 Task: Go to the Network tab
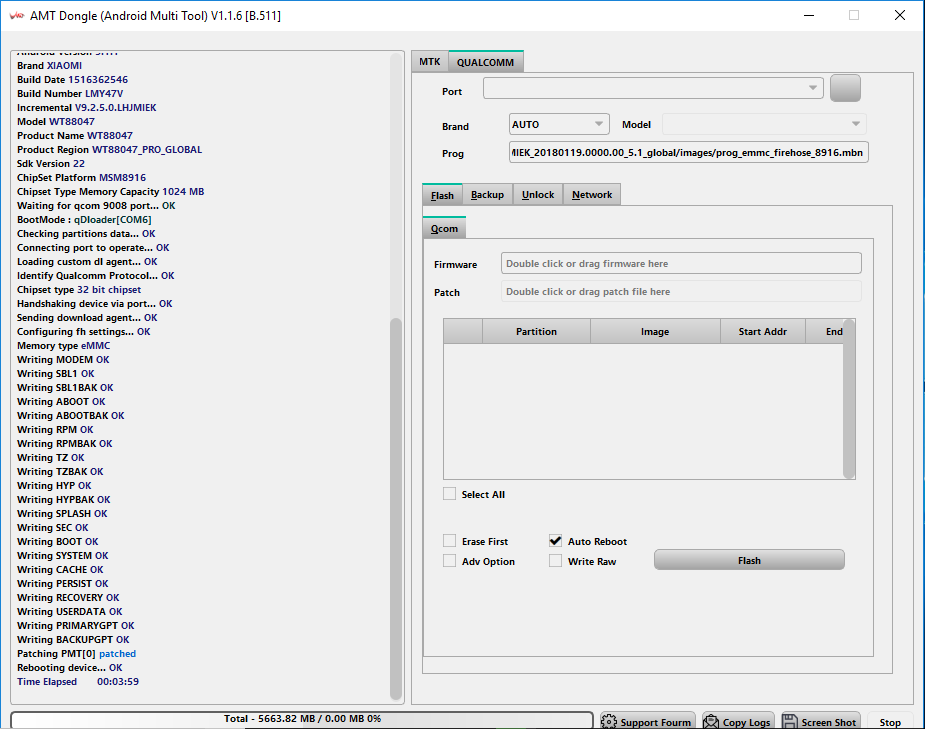pos(592,195)
